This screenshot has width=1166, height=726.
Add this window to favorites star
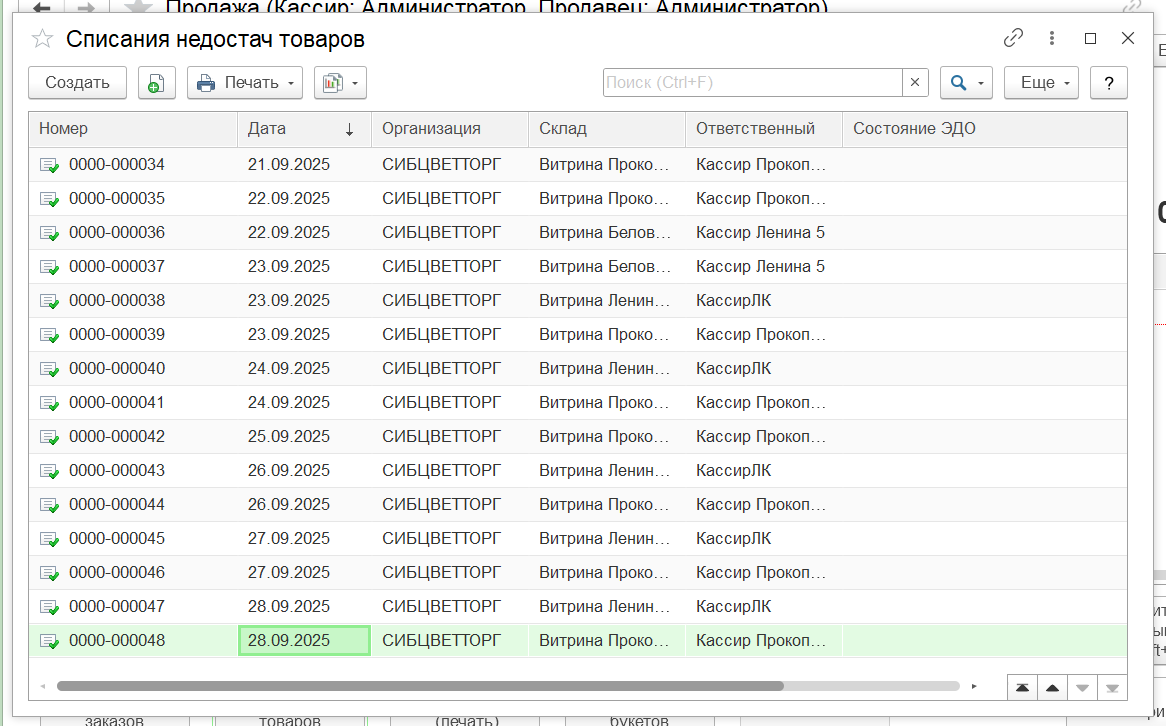click(x=42, y=39)
